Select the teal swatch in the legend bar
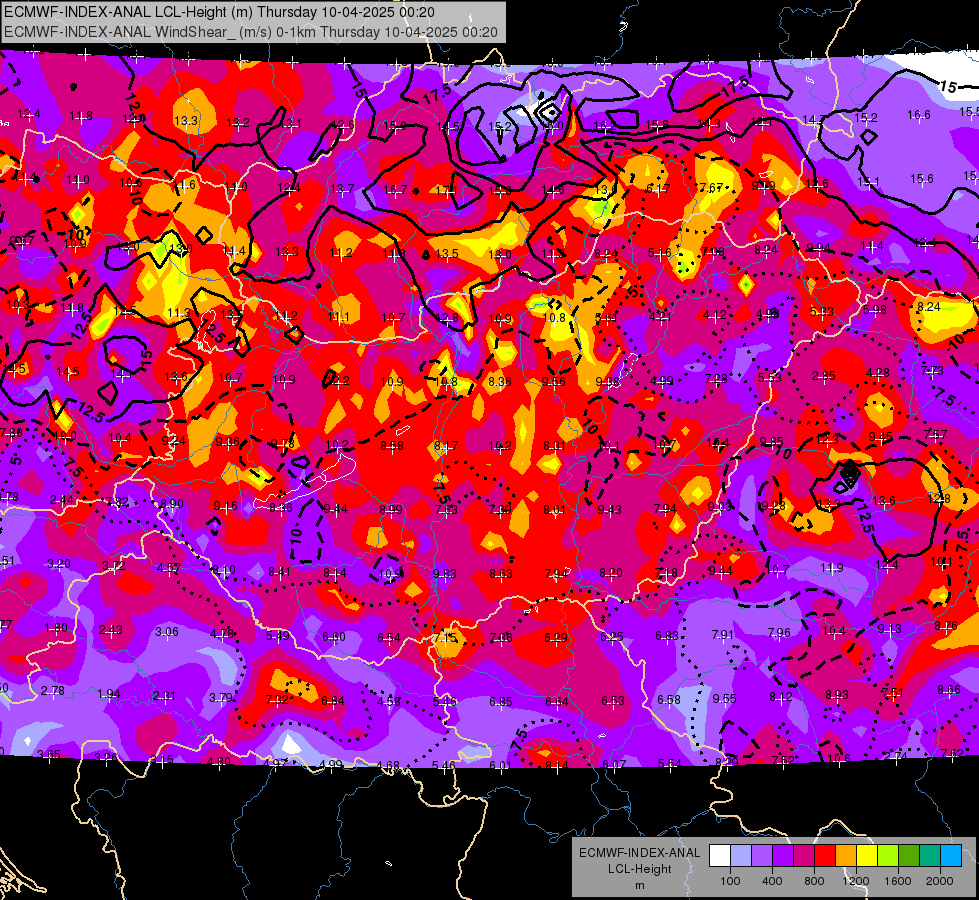Screen dimensions: 979x900 (930, 856)
